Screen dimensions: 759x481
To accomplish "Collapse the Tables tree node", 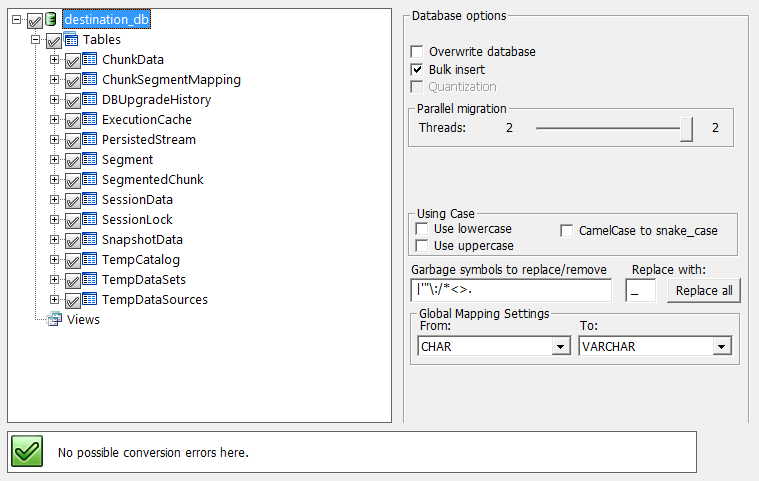I will click(x=35, y=40).
